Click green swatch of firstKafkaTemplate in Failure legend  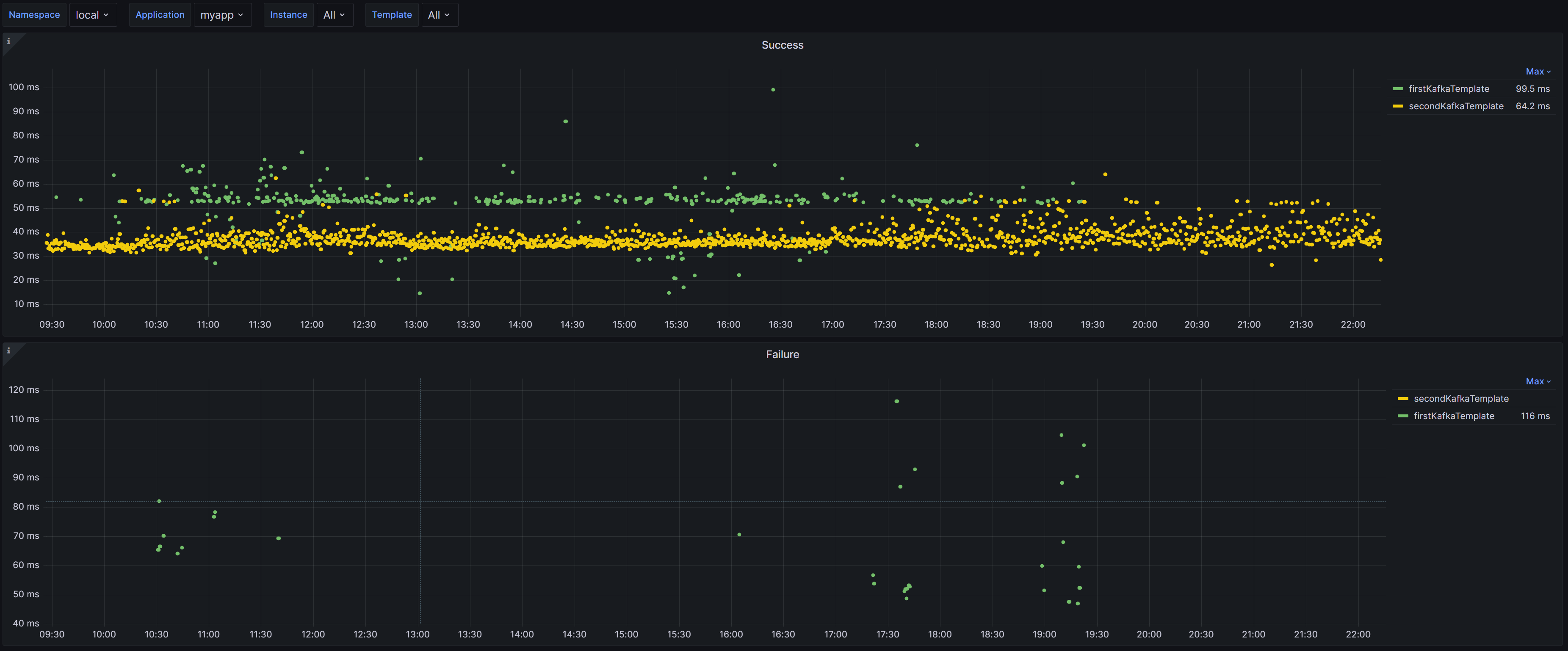click(x=1403, y=416)
